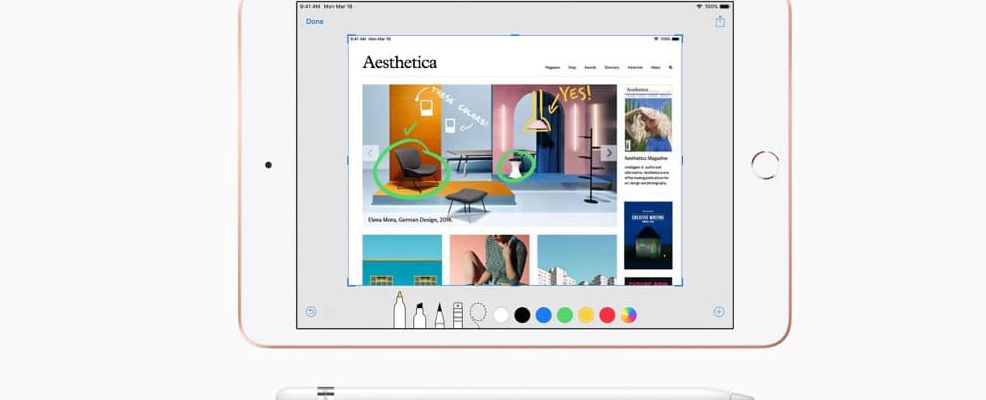
Task: Open the Aesthetica Magazine heading link
Action: coord(646,158)
